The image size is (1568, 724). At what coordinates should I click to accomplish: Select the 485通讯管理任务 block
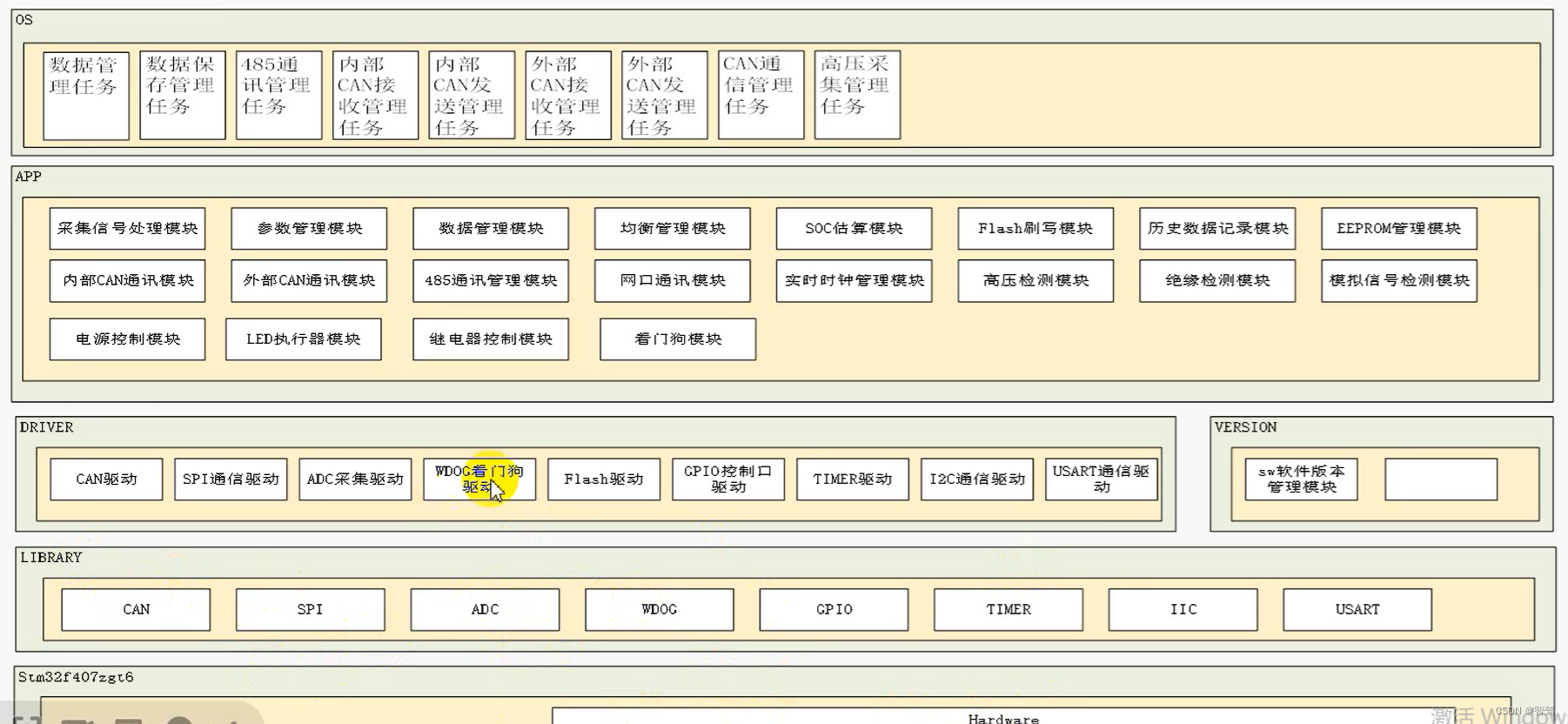pos(279,96)
